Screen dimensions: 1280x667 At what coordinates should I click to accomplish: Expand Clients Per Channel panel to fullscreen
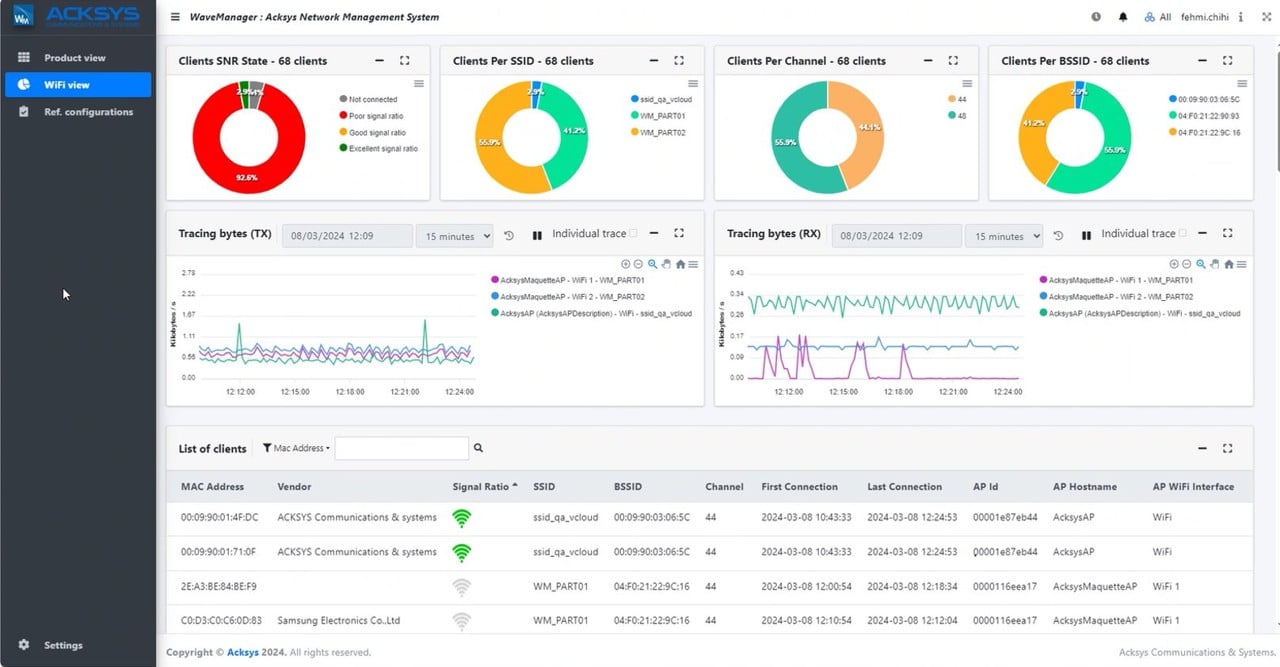[x=953, y=61]
